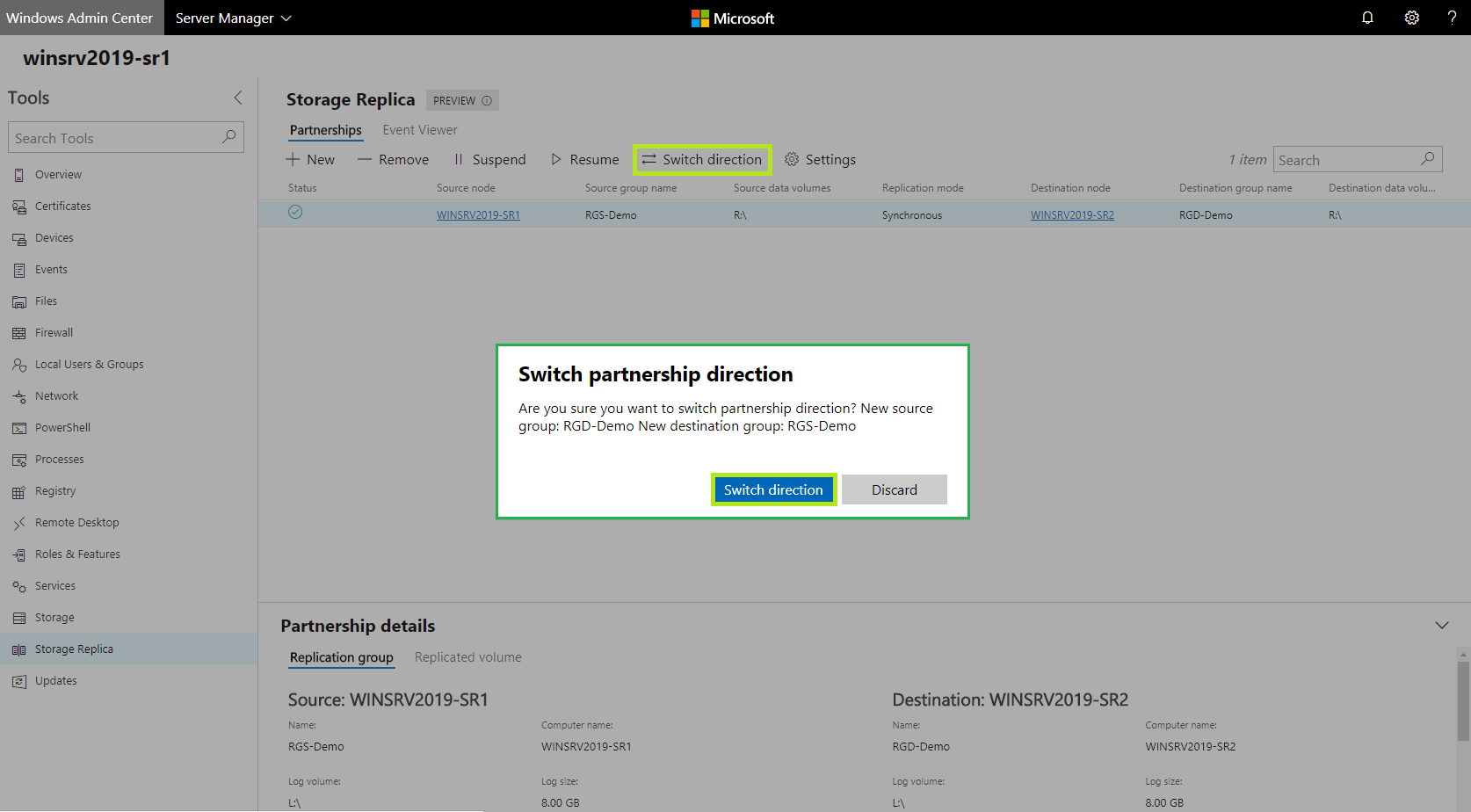Click the Search Tools input field
Image resolution: width=1471 pixels, height=812 pixels.
point(126,138)
